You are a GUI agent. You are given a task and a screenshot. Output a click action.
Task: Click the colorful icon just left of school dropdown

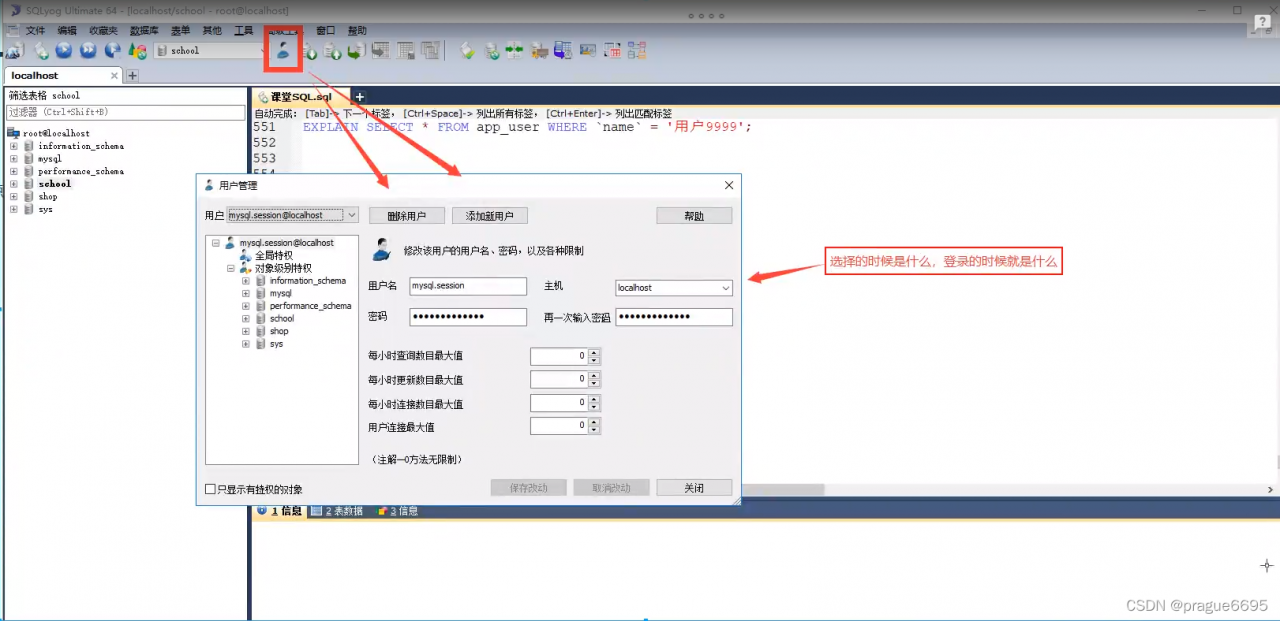[137, 50]
